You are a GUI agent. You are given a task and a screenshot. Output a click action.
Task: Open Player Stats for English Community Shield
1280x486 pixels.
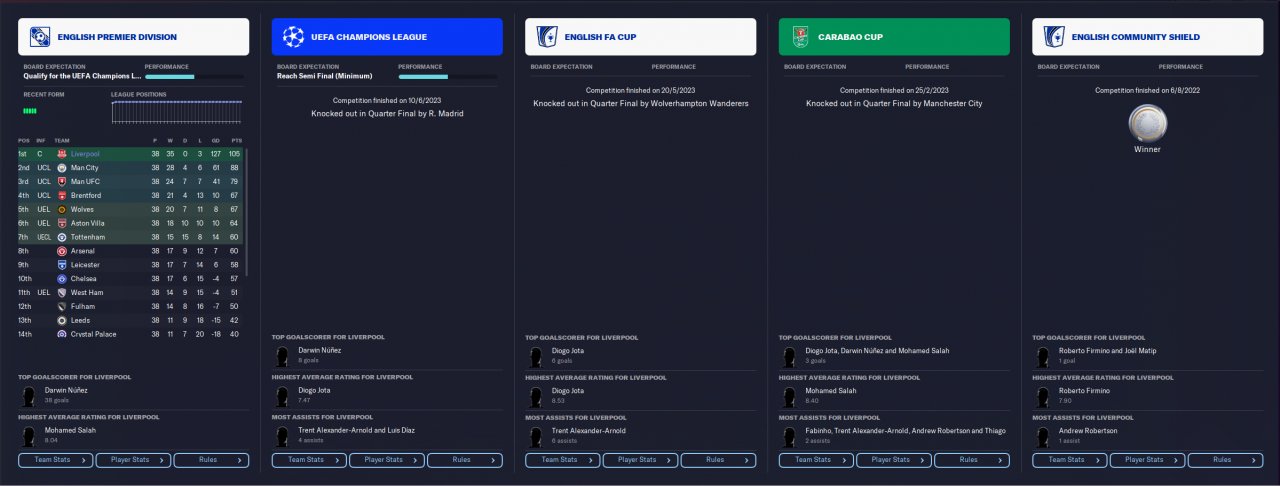pos(1147,460)
